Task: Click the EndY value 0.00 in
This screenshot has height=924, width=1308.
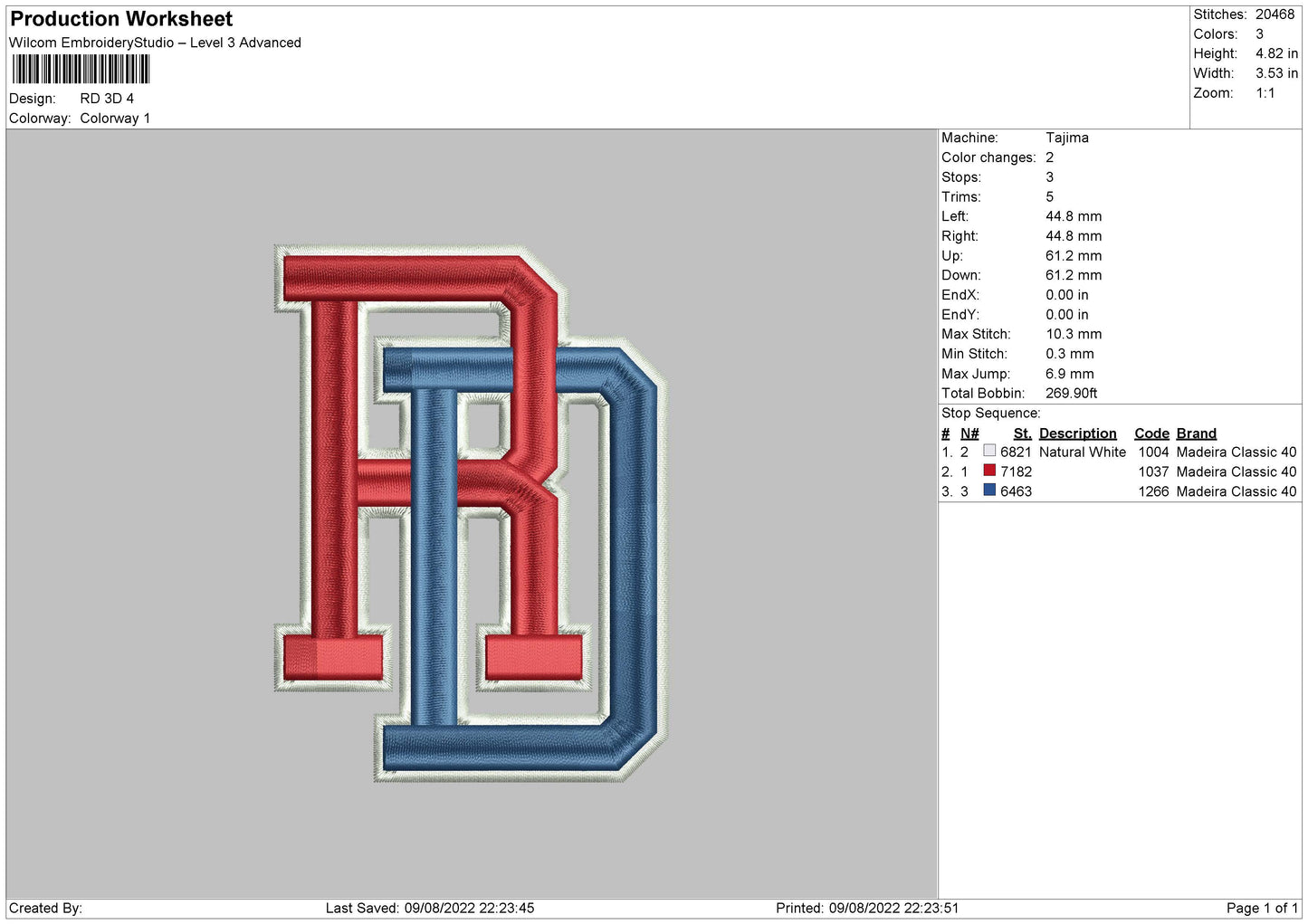Action: [x=1067, y=315]
